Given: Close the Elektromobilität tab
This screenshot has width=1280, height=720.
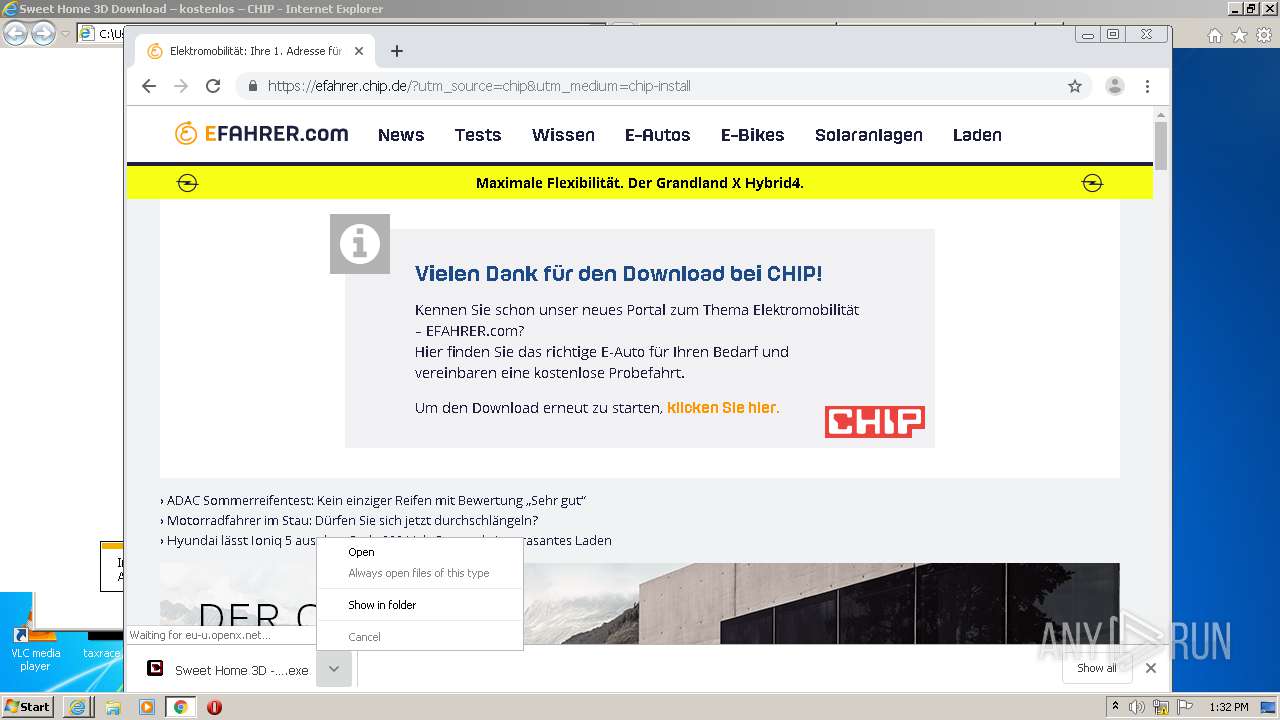Looking at the screenshot, I should 359,51.
